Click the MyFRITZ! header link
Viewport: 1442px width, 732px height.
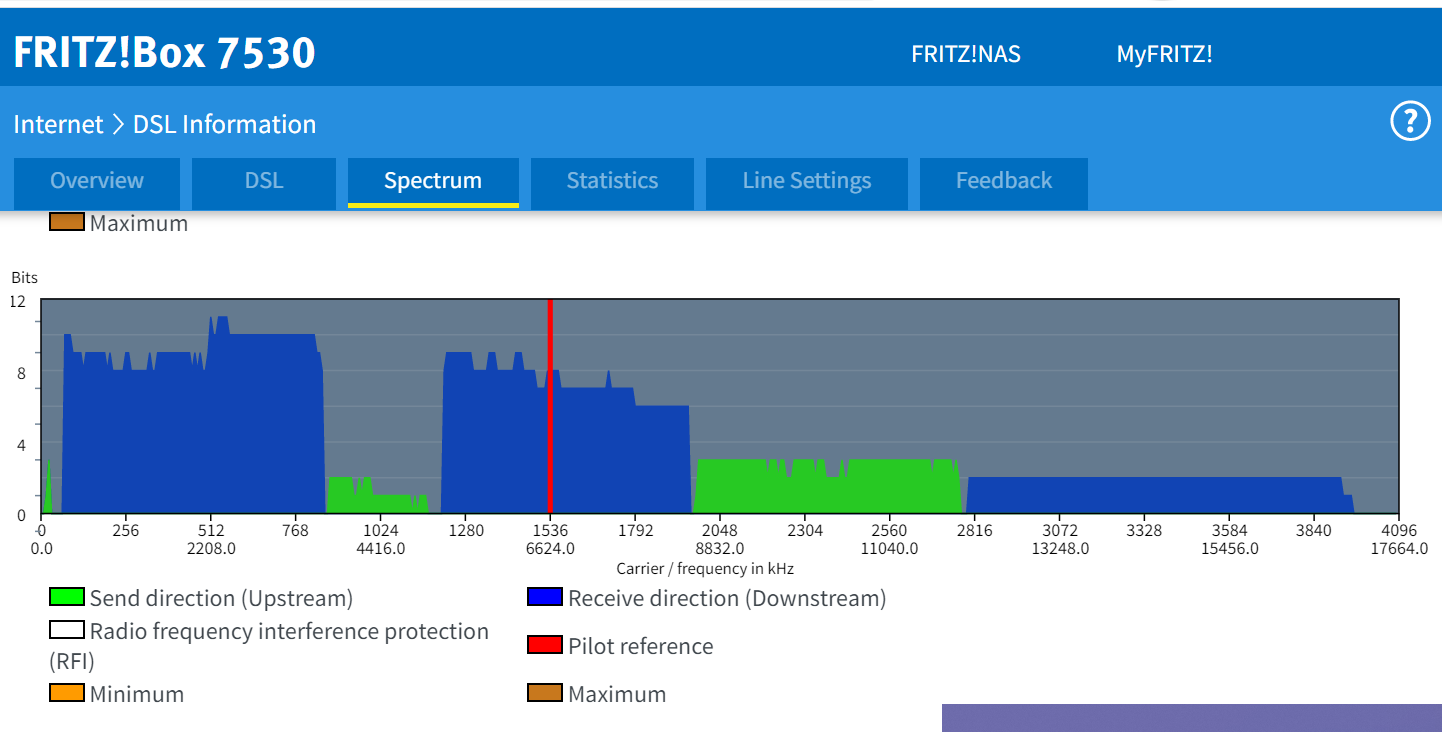[x=1164, y=54]
